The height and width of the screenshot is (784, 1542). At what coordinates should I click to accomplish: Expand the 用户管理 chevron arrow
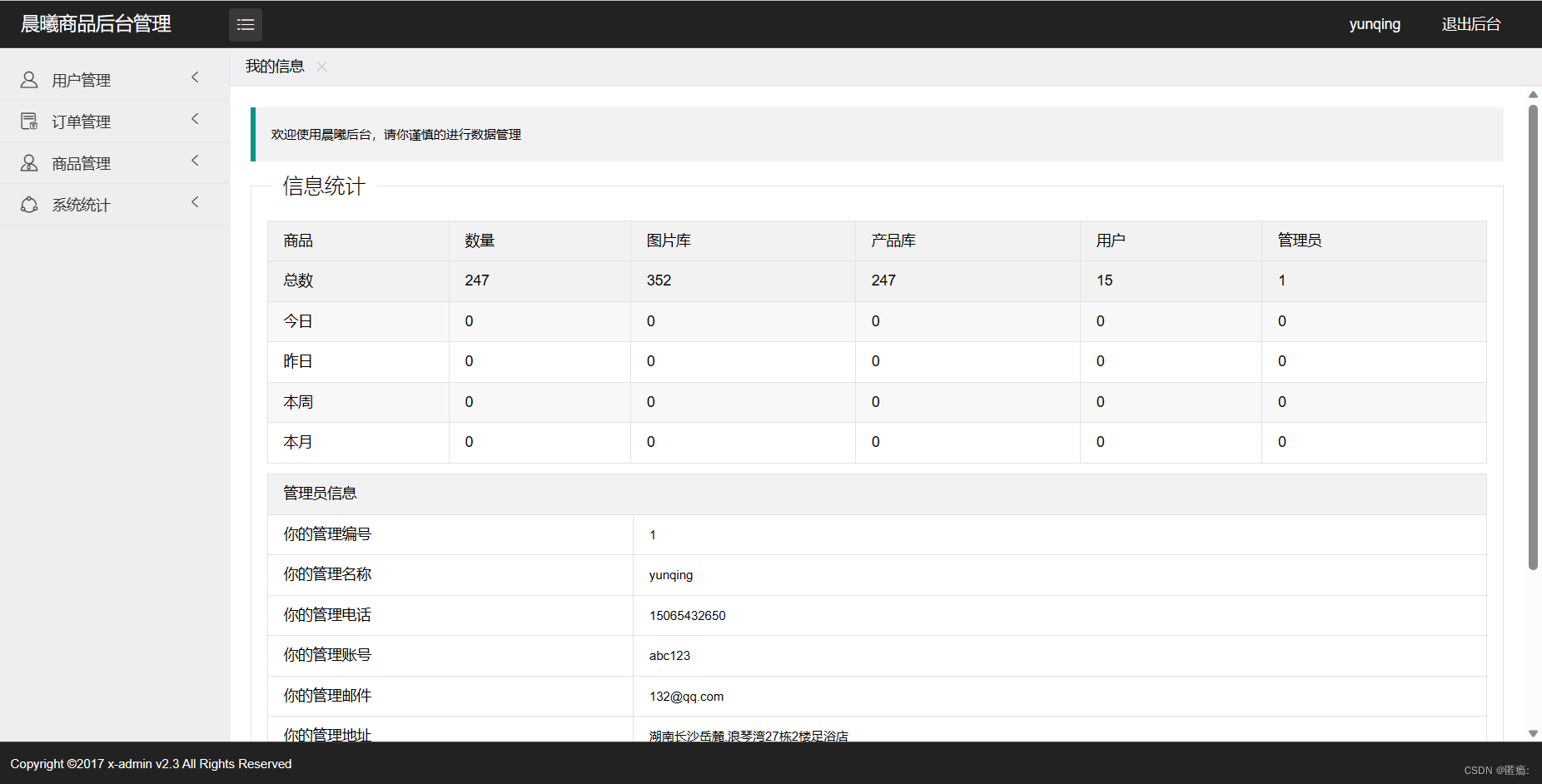click(x=195, y=77)
